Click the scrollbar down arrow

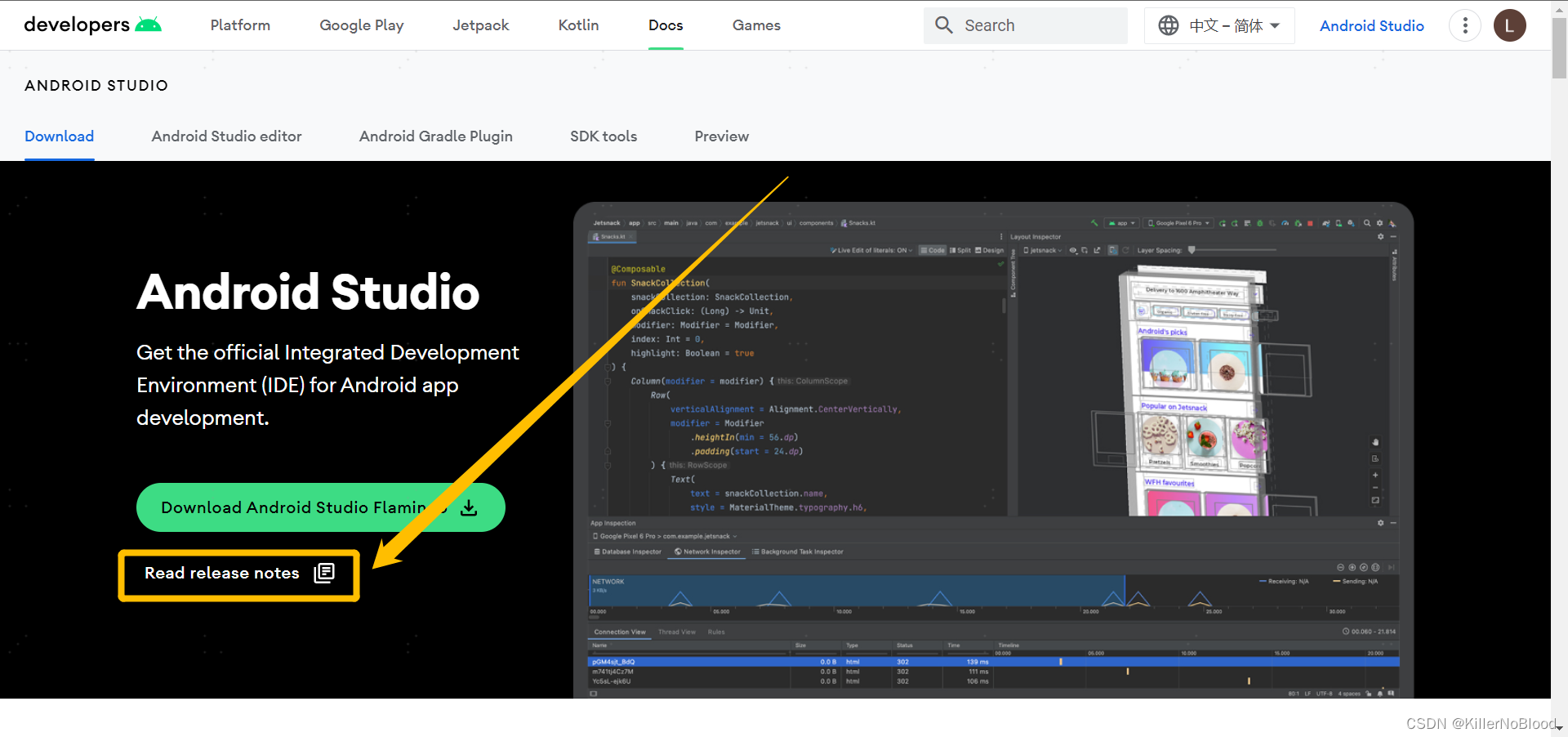(x=1559, y=728)
